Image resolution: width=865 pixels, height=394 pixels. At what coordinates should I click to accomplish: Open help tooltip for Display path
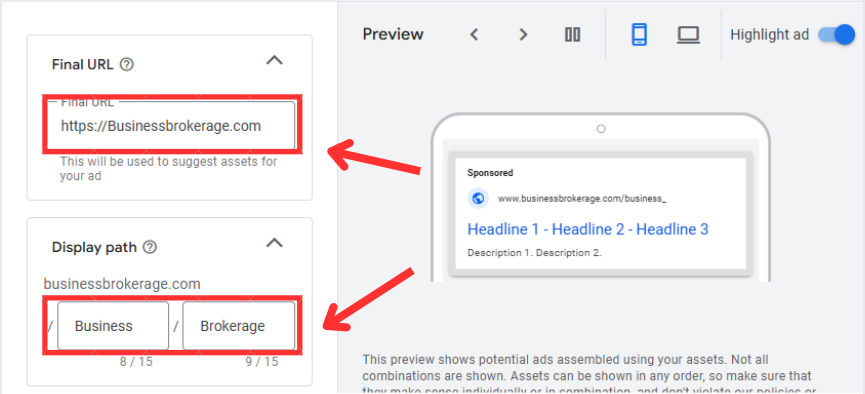149,247
